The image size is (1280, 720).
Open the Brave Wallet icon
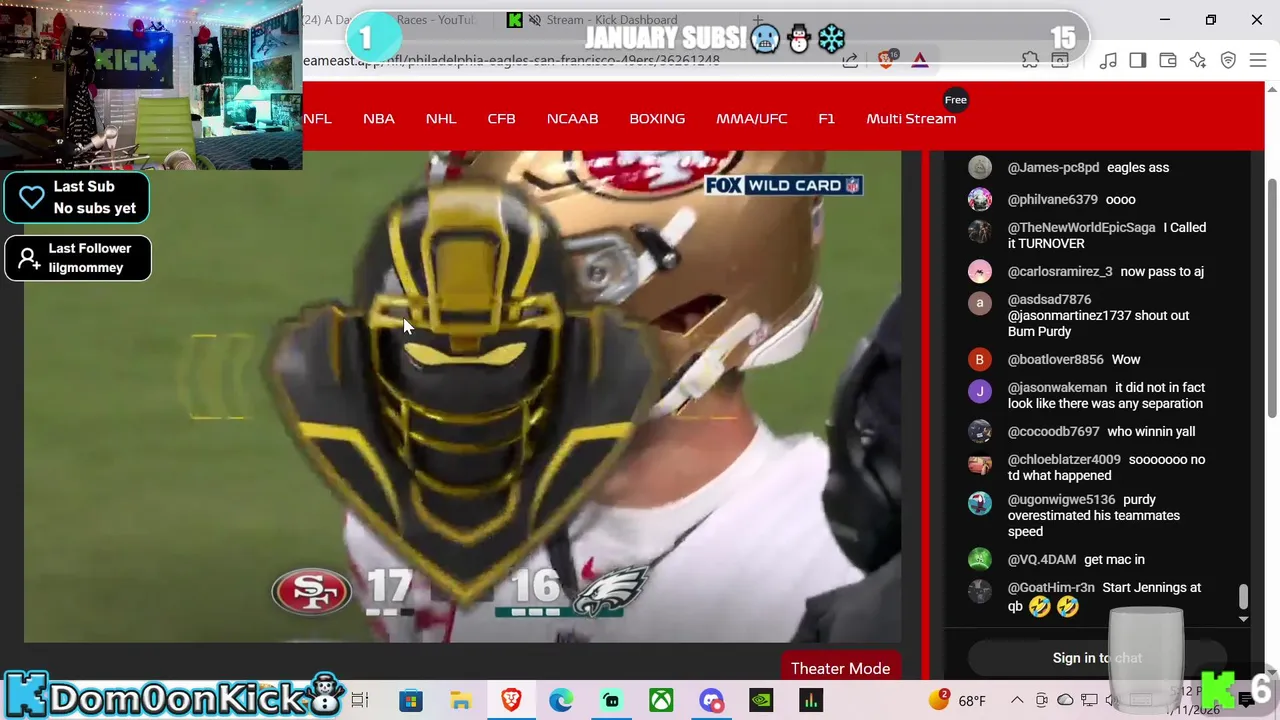point(1168,61)
